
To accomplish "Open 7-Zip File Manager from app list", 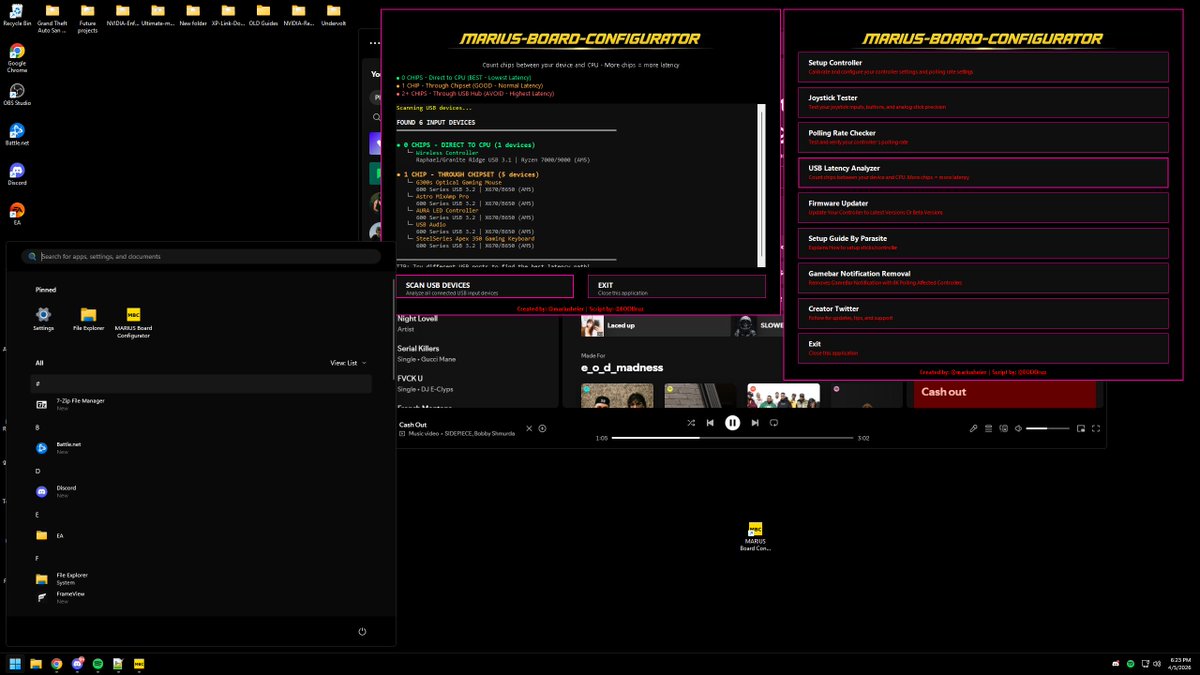I will [200, 404].
